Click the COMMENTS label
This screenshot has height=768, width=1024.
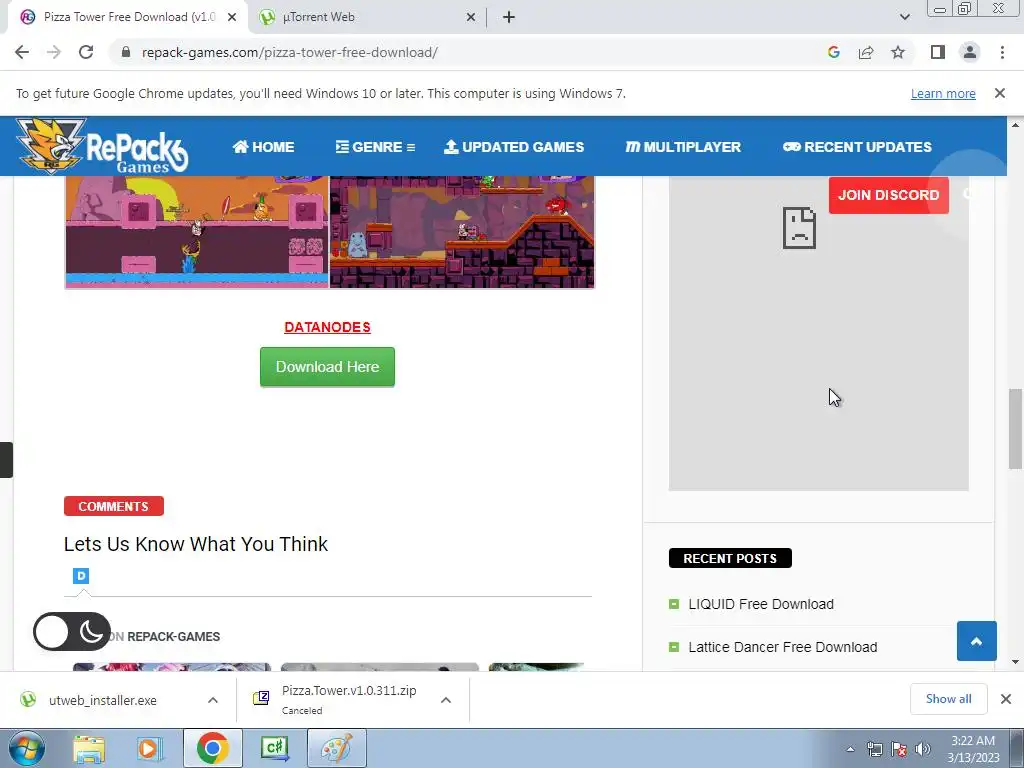(114, 506)
